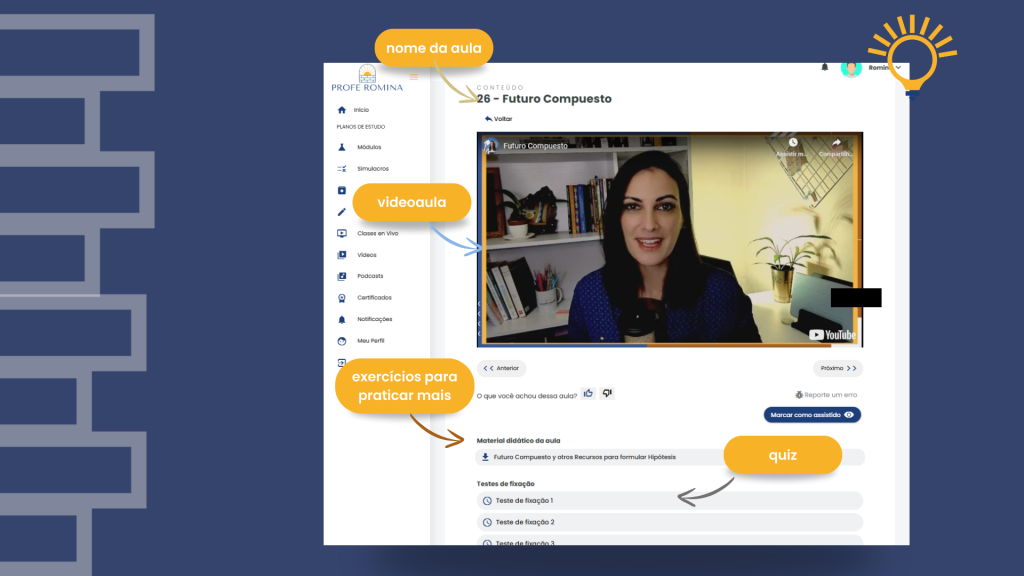
Task: Mark lesson as watched with Marcar como assistido
Action: pyautogui.click(x=812, y=415)
